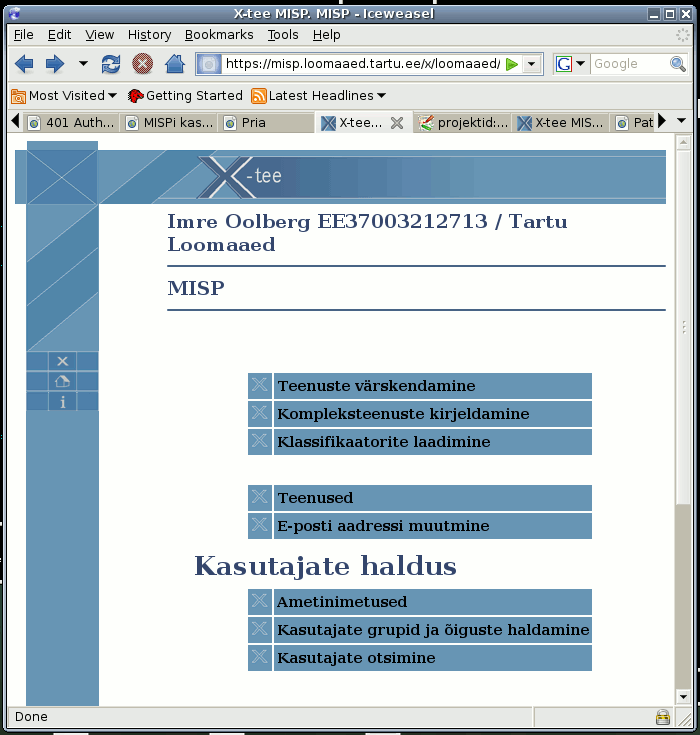700x735 pixels.
Task: Go forward with the Forward arrow
Action: point(55,64)
